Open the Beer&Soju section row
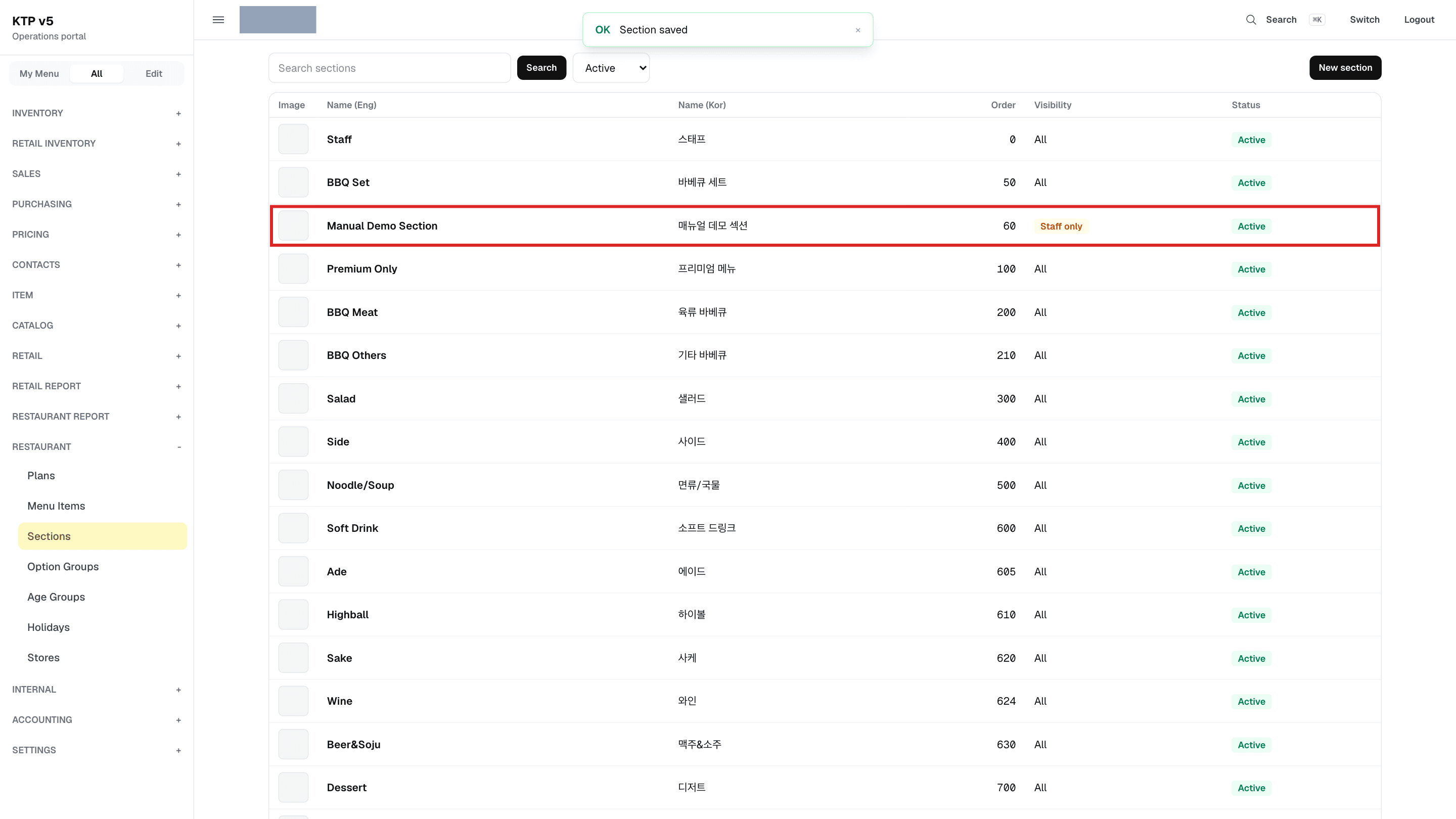 (825, 744)
